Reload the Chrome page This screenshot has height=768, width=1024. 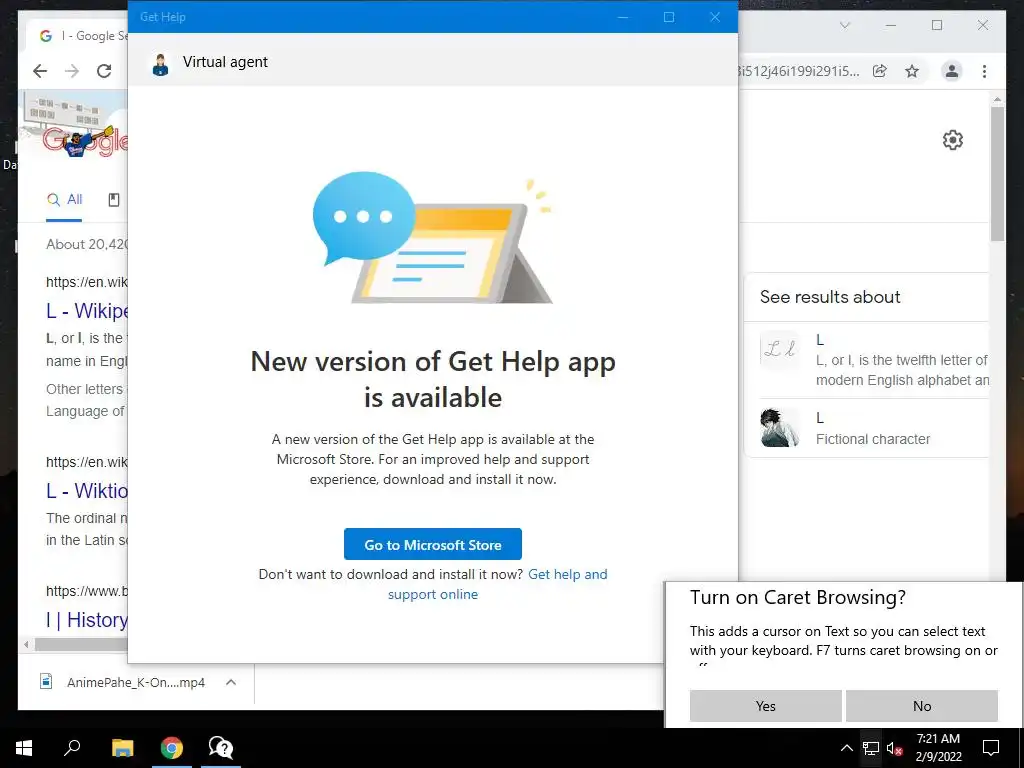tap(104, 71)
